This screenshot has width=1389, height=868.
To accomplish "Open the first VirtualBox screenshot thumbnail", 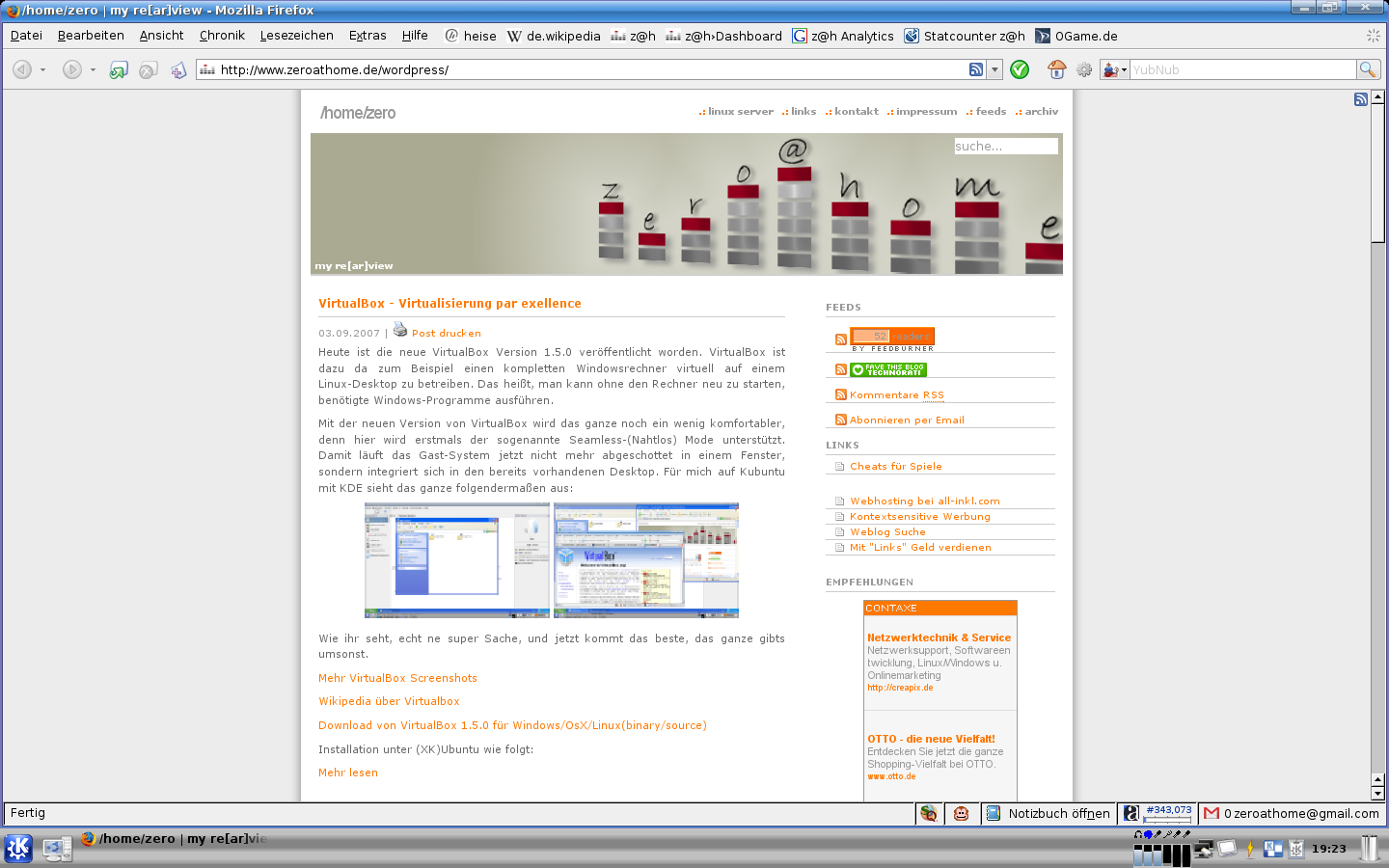I will coord(456,560).
